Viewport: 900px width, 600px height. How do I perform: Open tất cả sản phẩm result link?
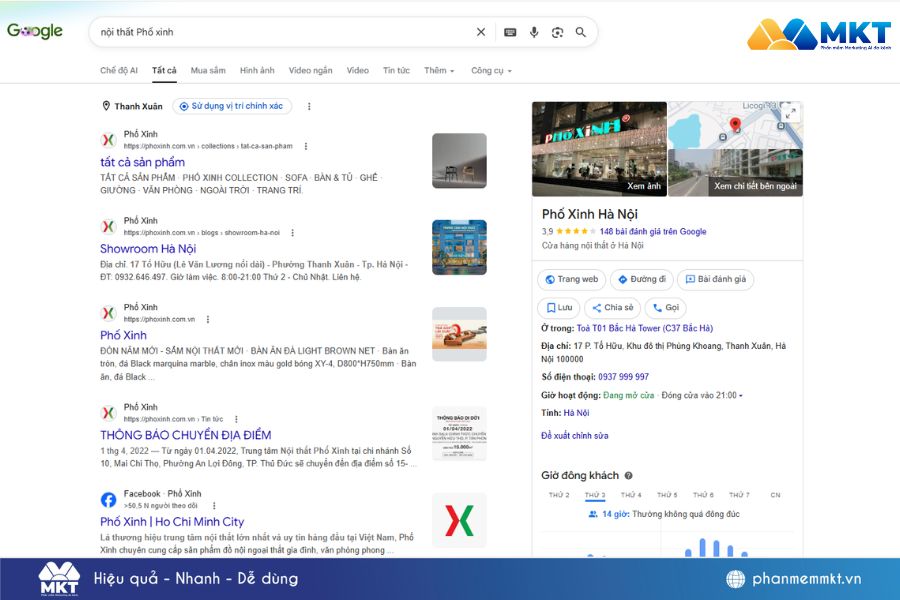pos(142,162)
